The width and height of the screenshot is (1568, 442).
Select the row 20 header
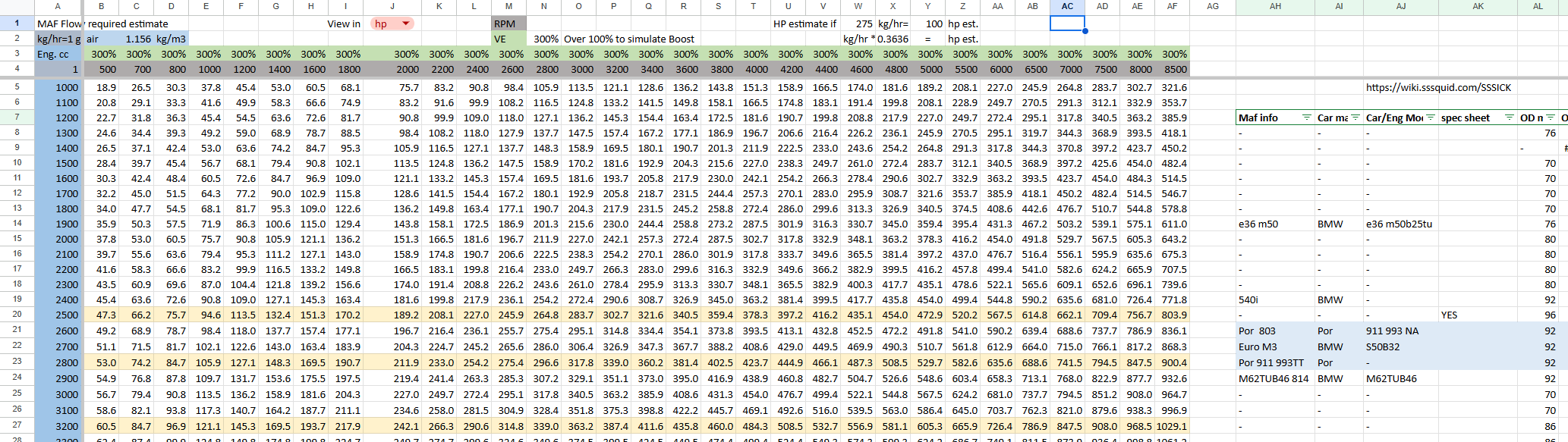click(x=17, y=315)
